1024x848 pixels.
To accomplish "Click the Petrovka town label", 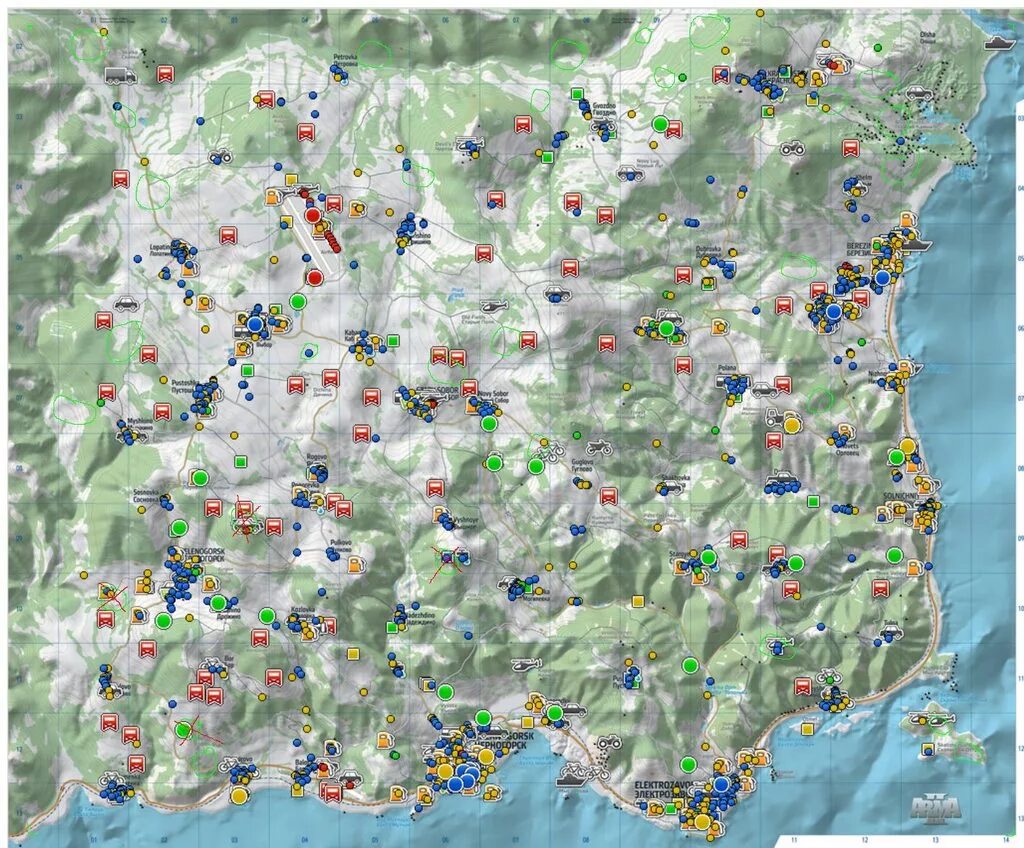I will point(346,59).
